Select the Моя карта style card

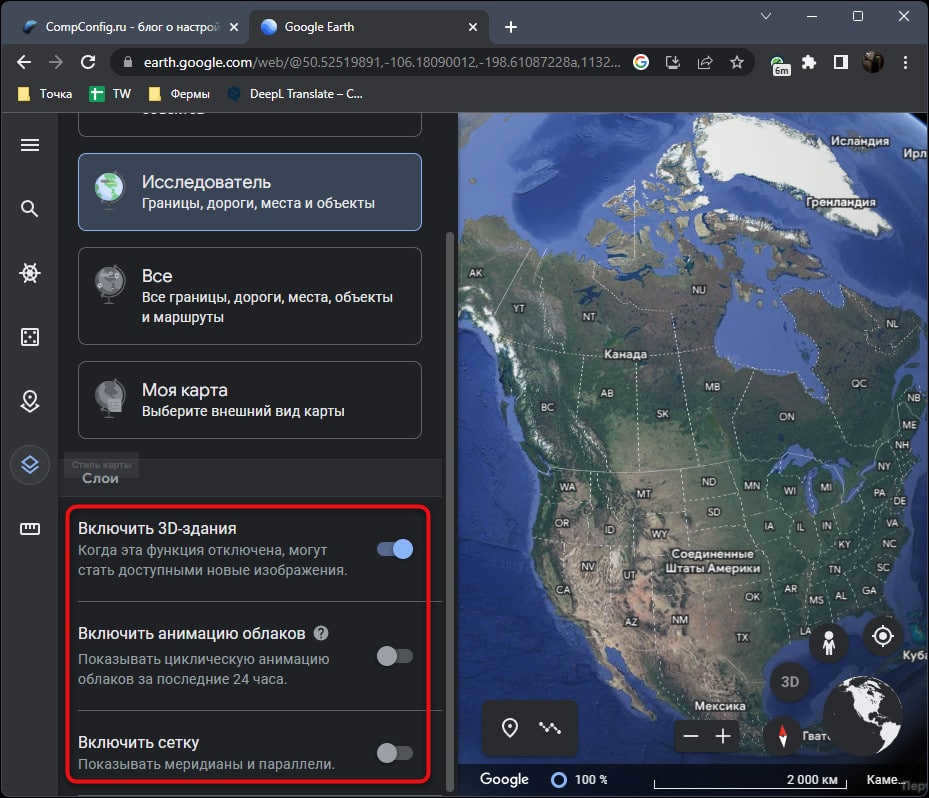click(x=249, y=400)
